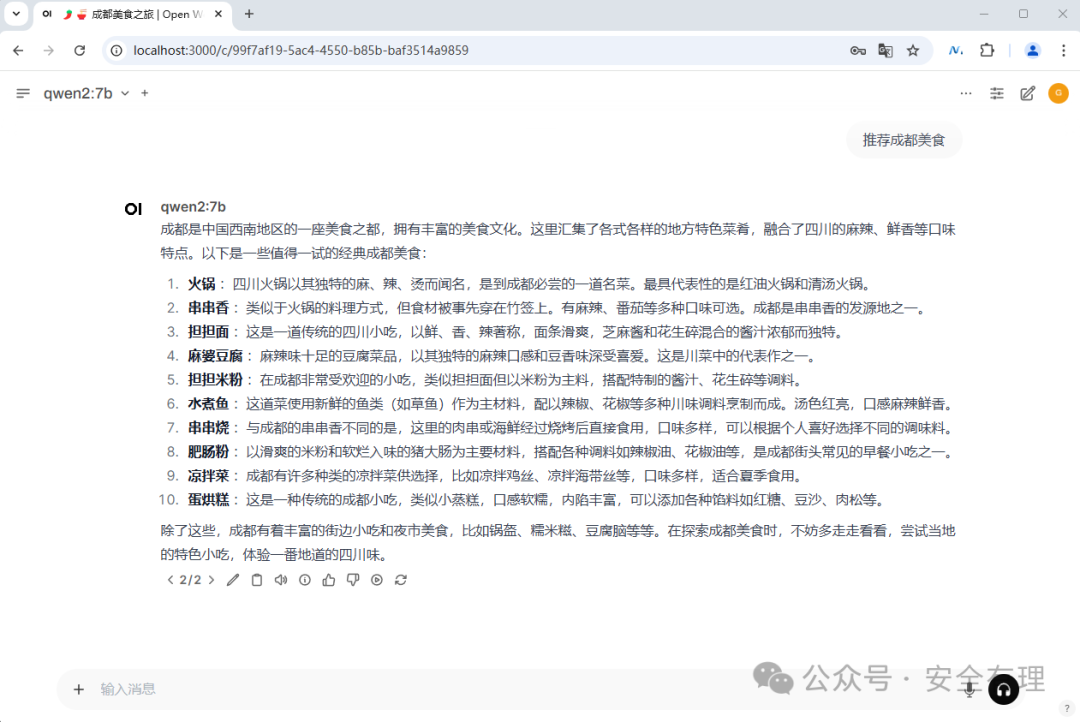View site information icon in address bar
The image size is (1080, 722).
tap(117, 50)
